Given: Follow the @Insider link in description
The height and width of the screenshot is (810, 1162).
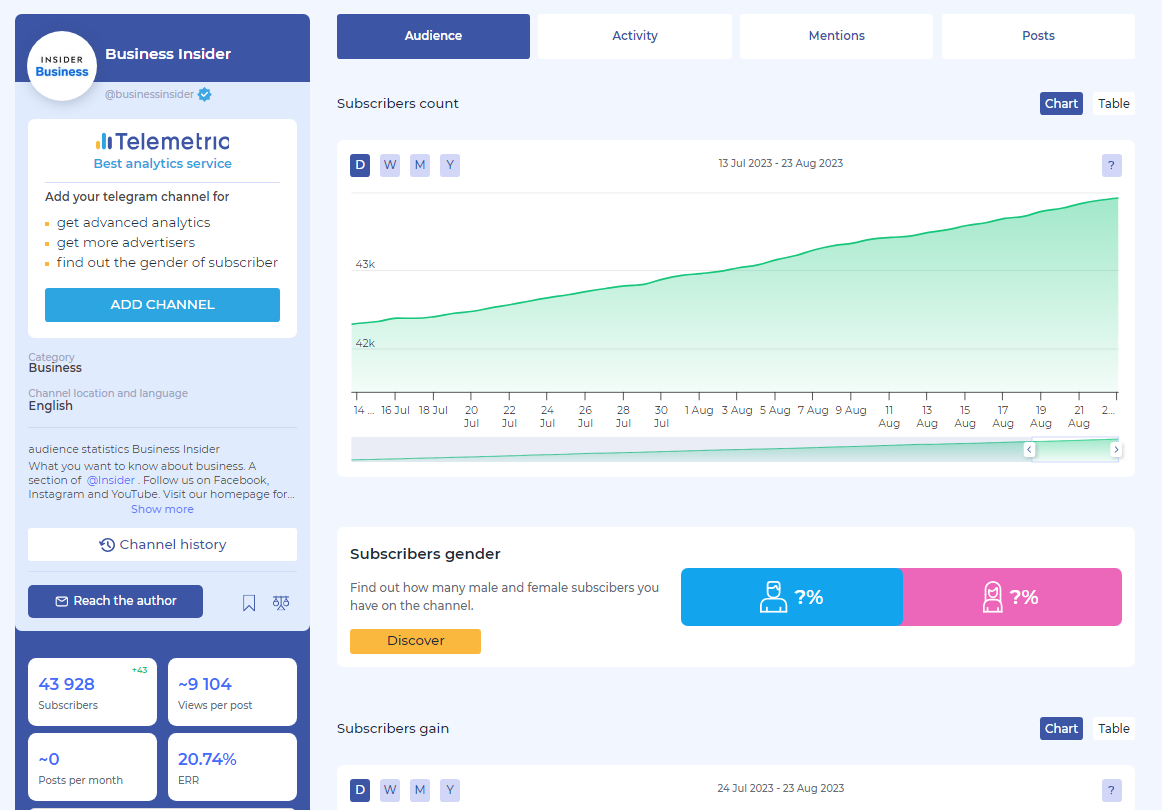Looking at the screenshot, I should (x=110, y=480).
